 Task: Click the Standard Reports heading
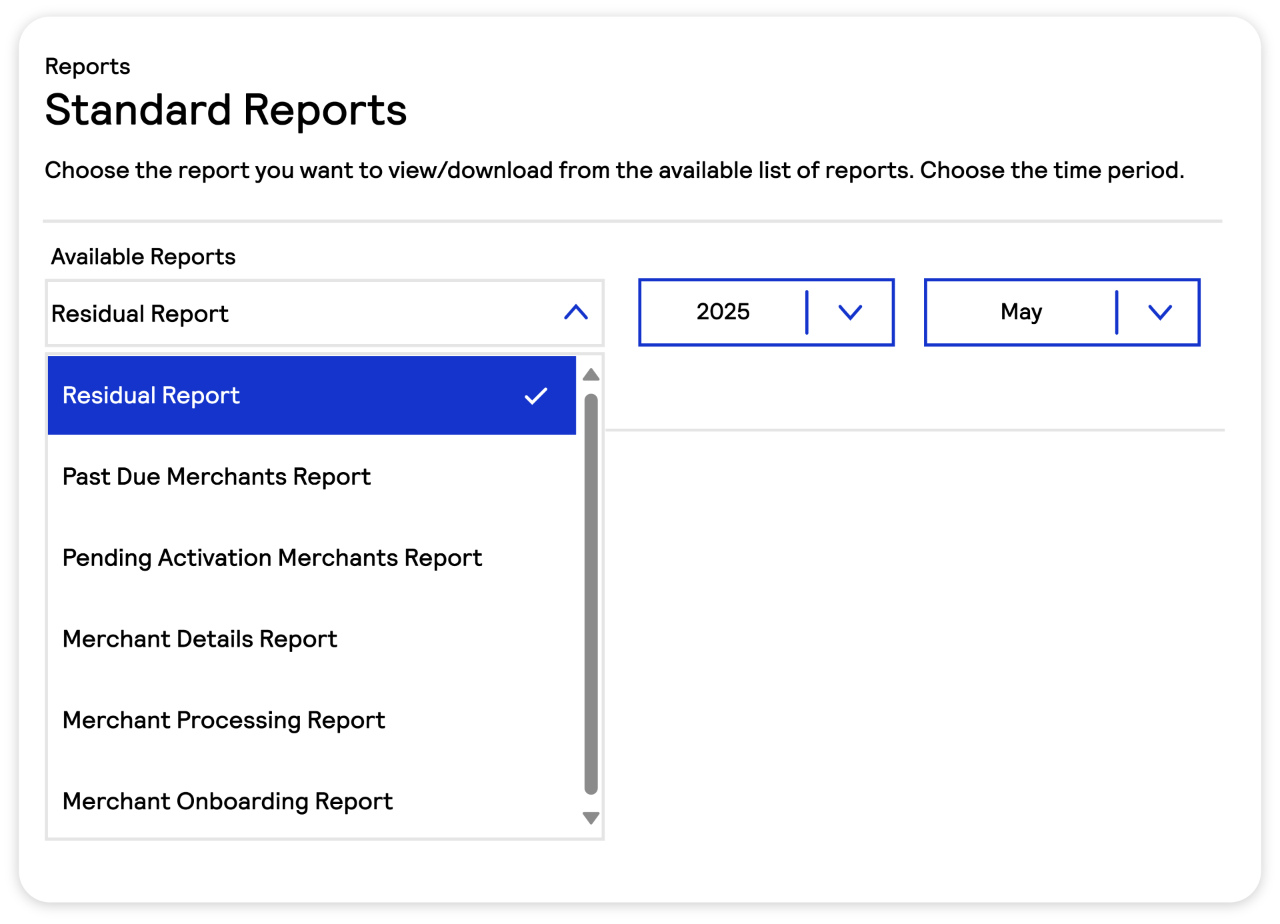pyautogui.click(x=226, y=110)
